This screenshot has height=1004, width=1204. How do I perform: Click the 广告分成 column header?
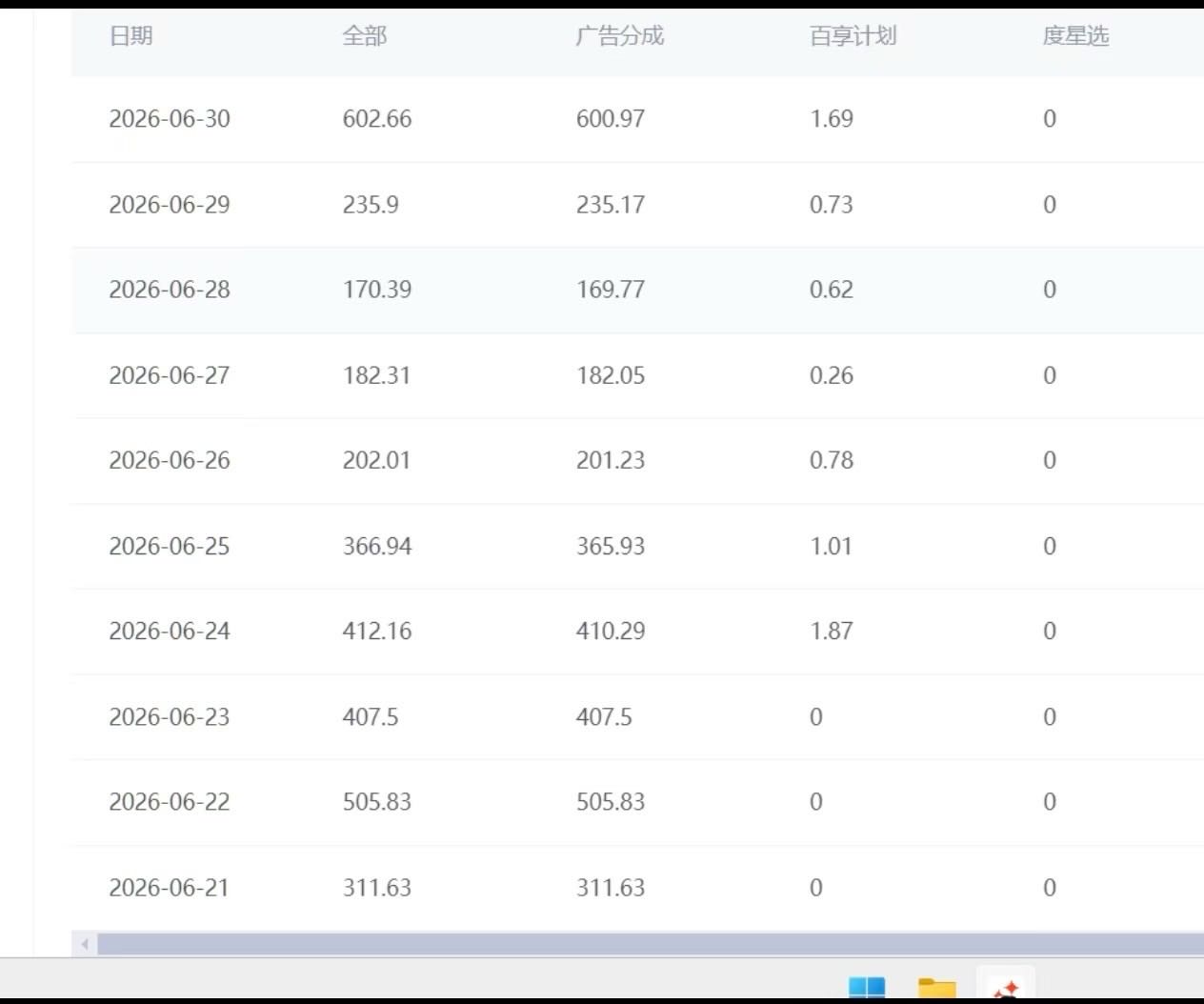[619, 36]
